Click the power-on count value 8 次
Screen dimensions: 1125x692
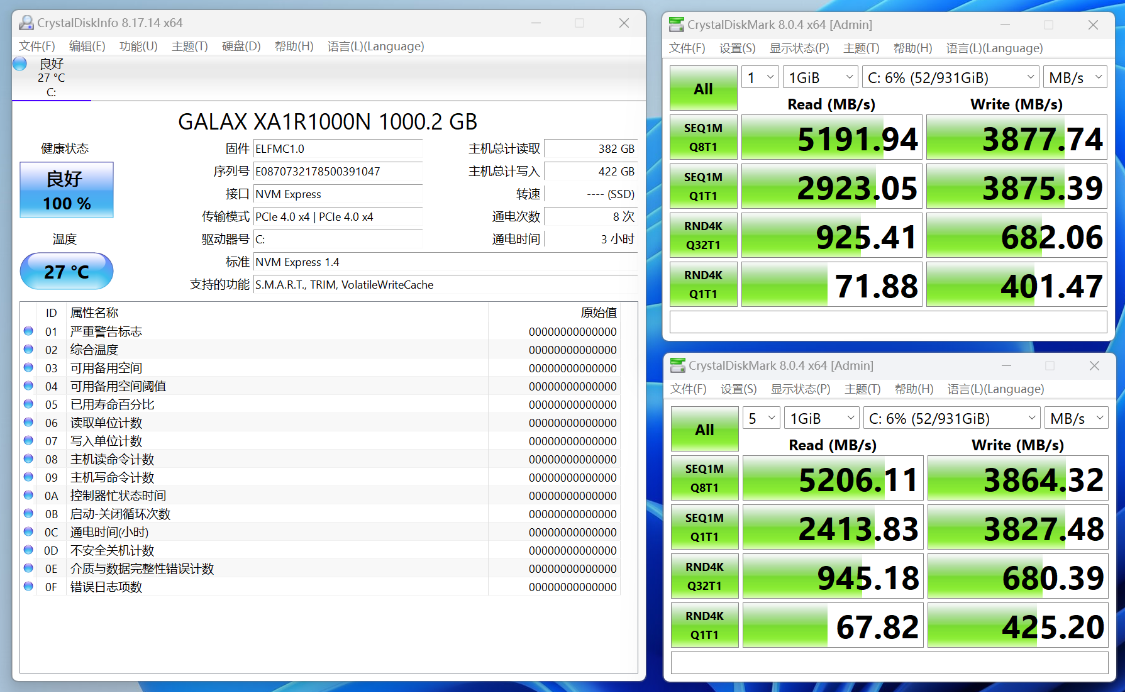(590, 217)
